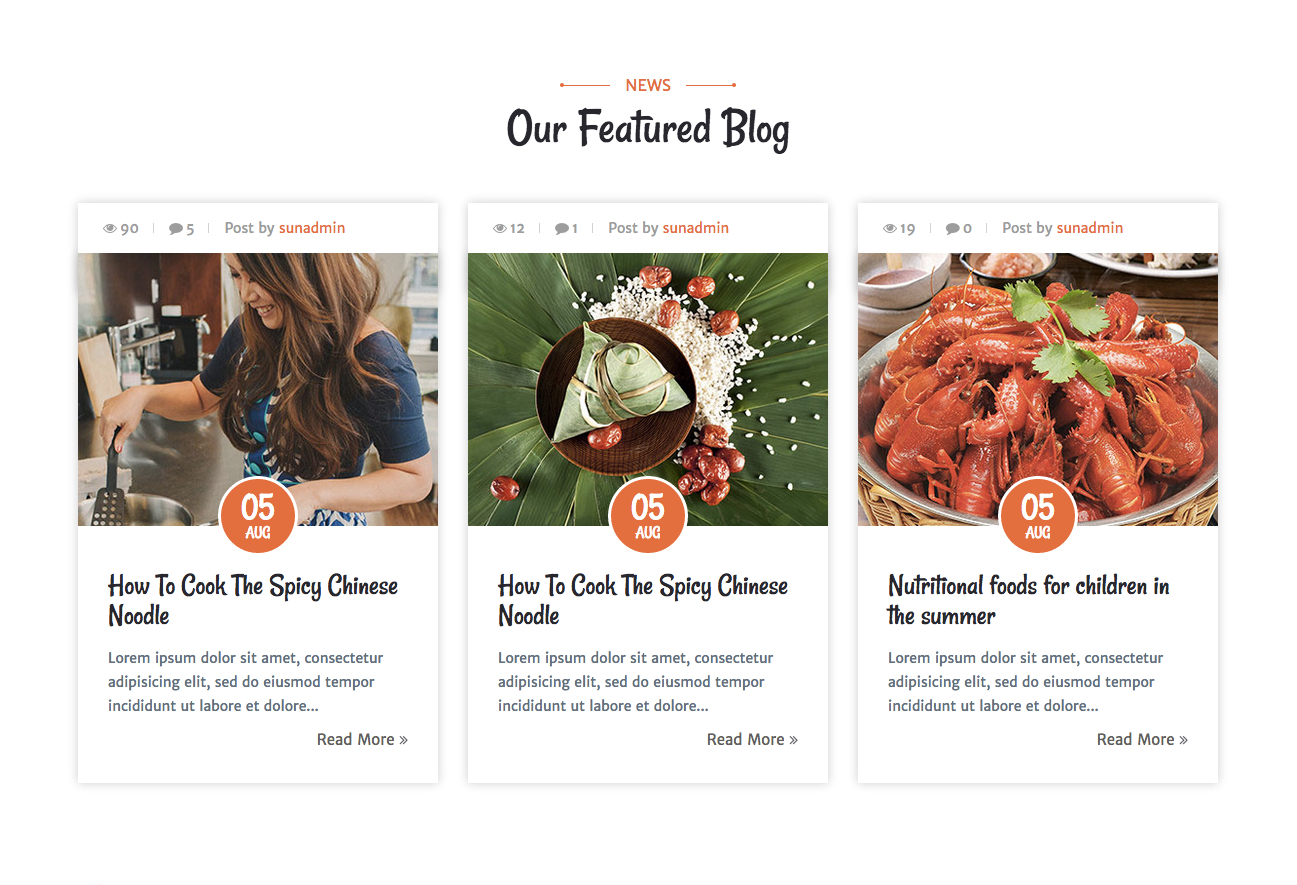Click the 05 Aug date badge on rice dumpling post

point(648,515)
